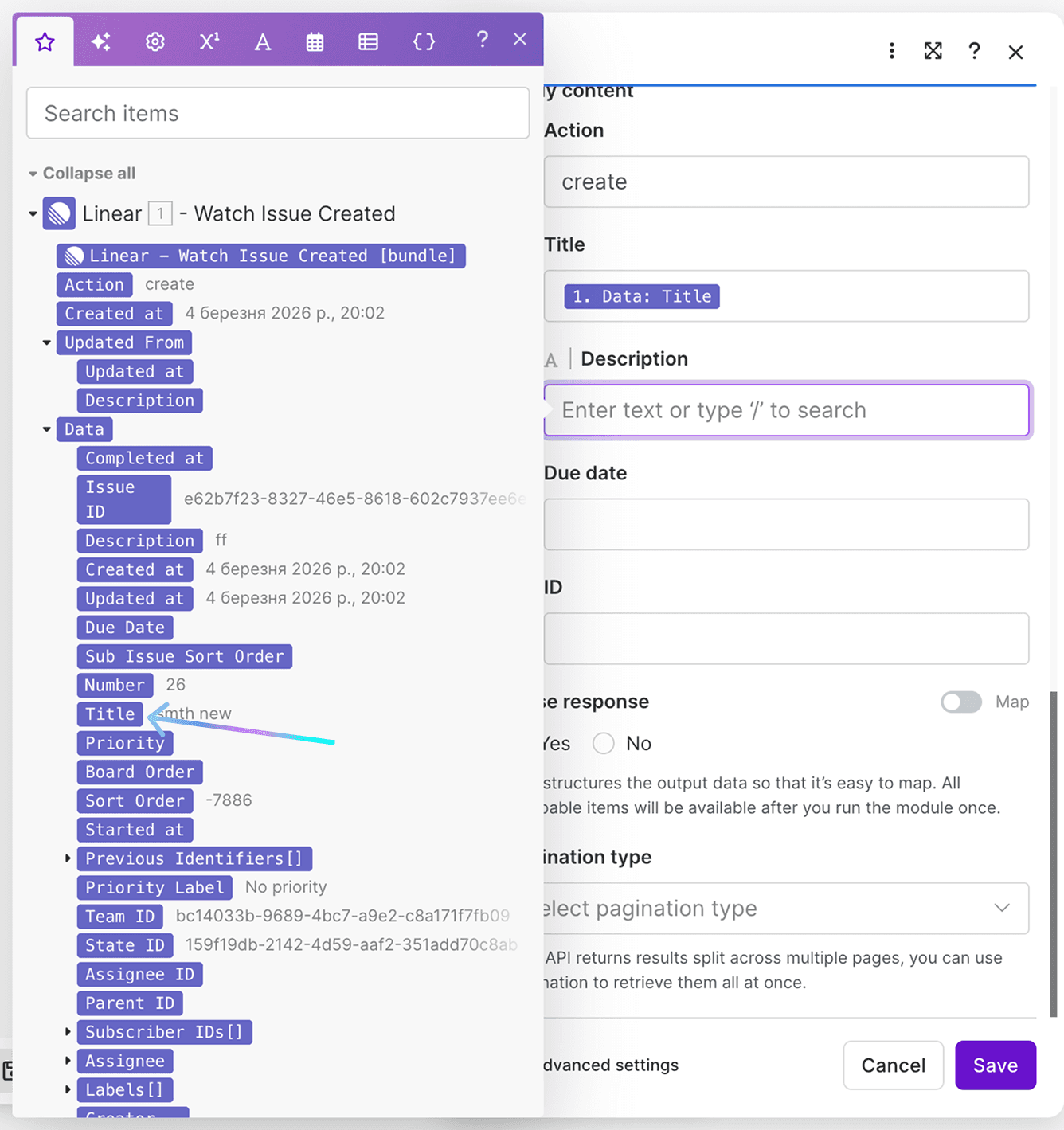Open the date functions calendar tab
This screenshot has height=1130, width=1064.
[x=315, y=41]
